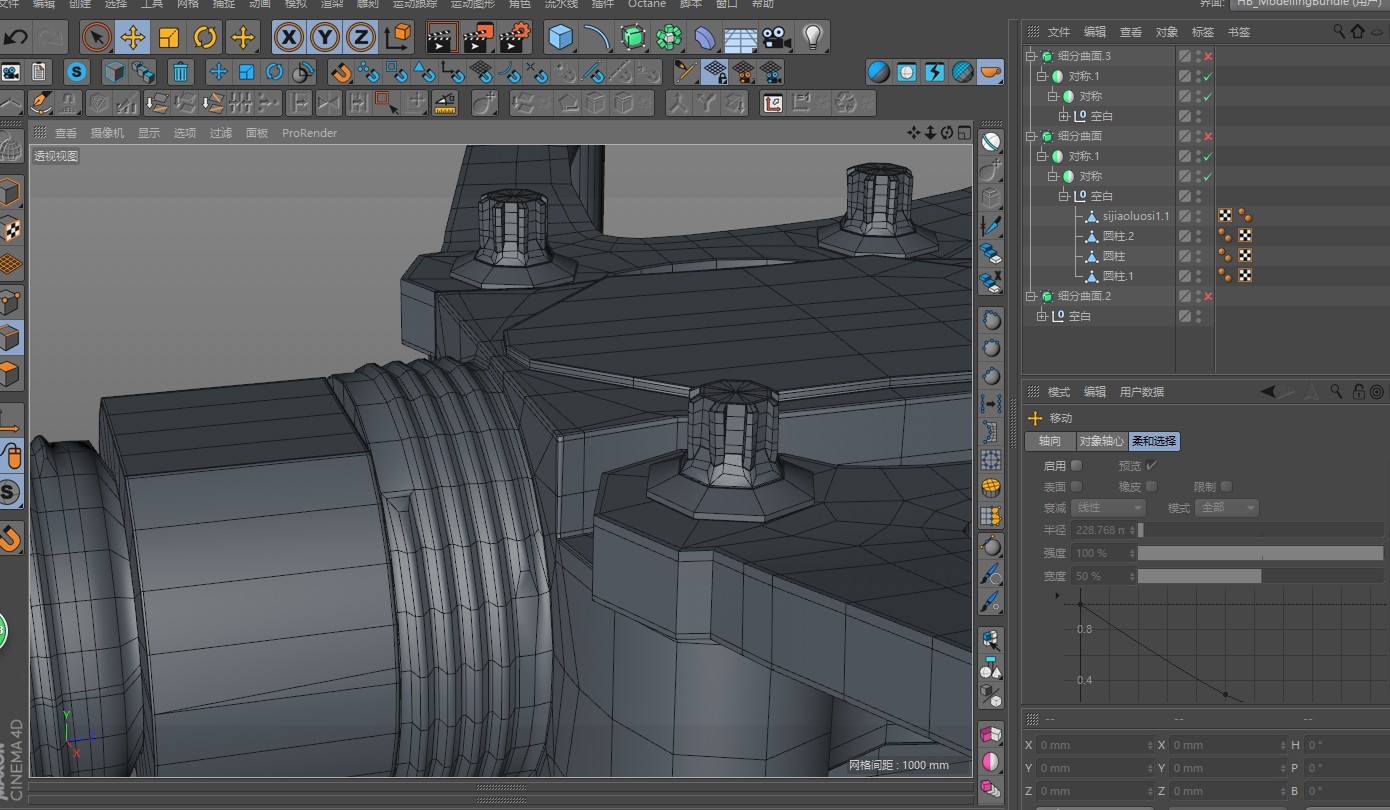Open the ProRender menu in the viewport

click(309, 132)
